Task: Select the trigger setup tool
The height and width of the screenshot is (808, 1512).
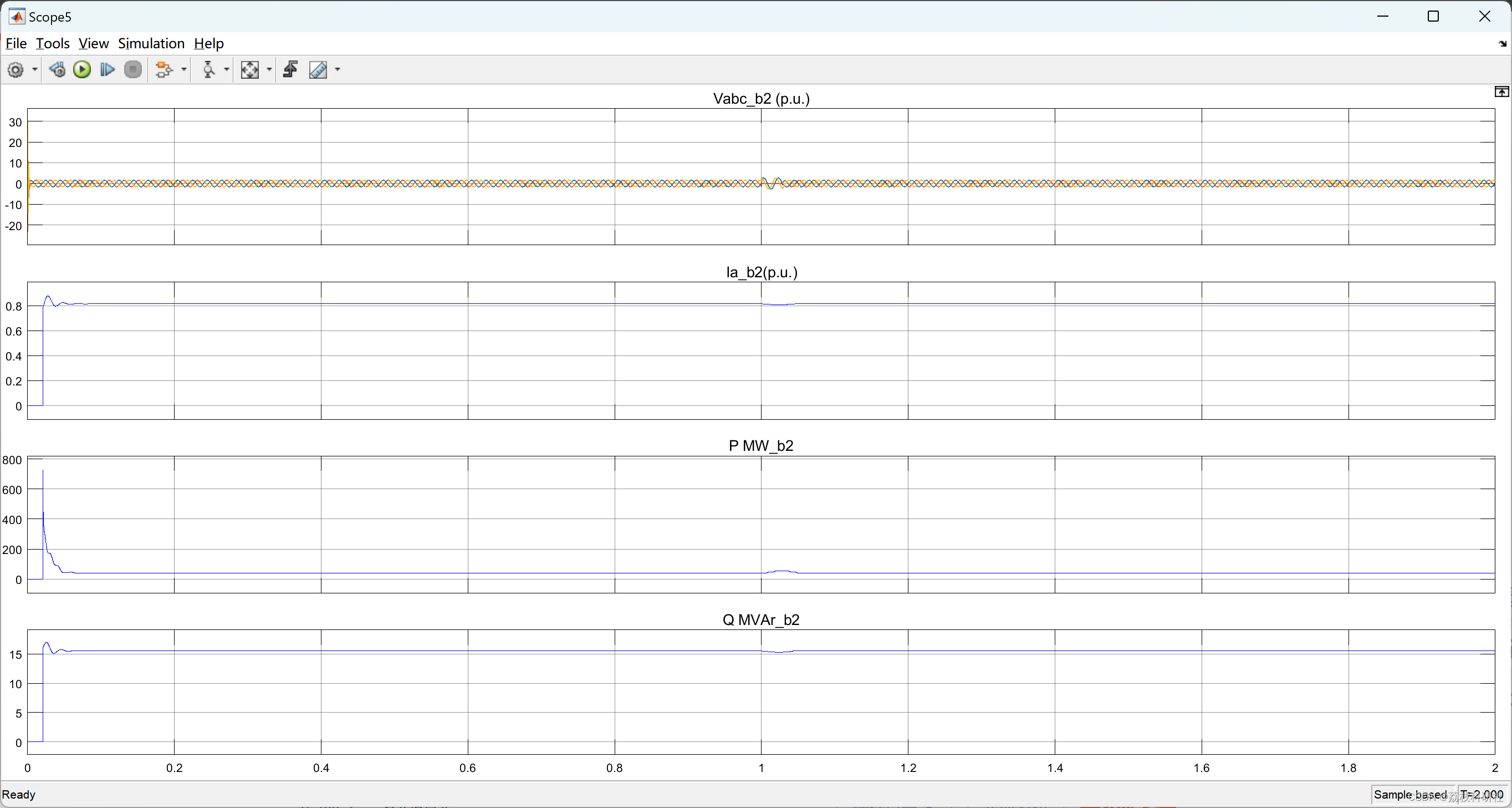Action: click(x=208, y=70)
